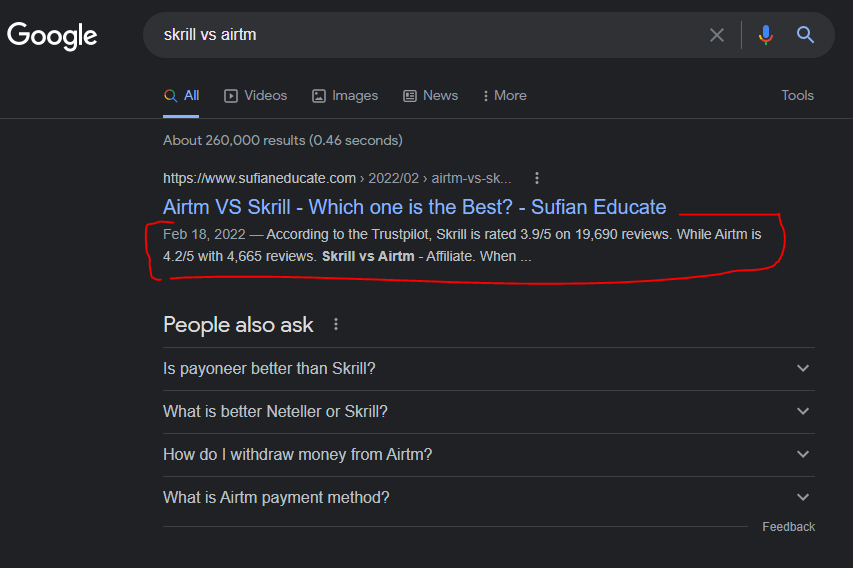Open the 'Airtm VS Skrill - Which one is the Best?' result

point(415,207)
